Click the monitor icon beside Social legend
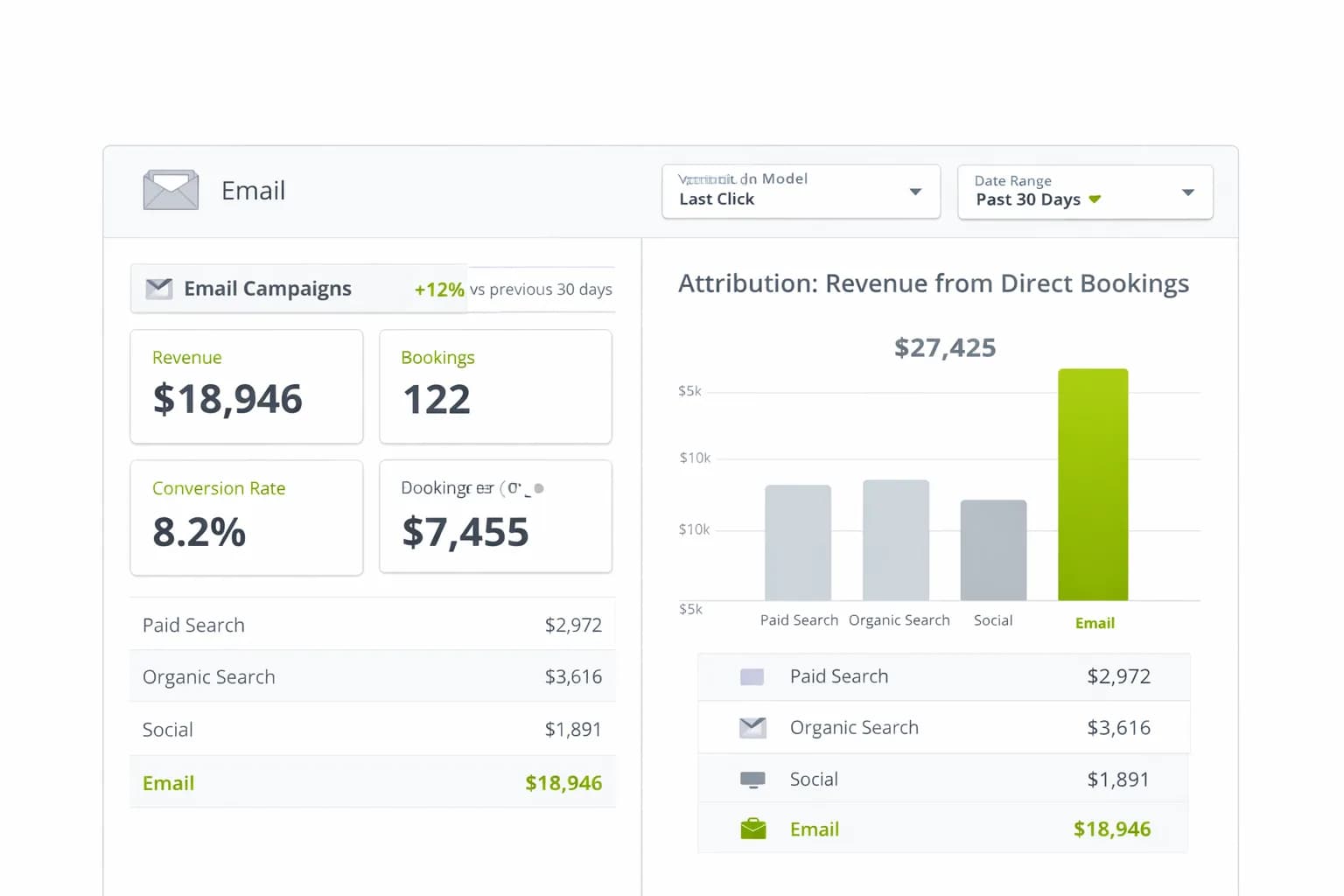Viewport: 1344px width, 896px height. point(752,780)
